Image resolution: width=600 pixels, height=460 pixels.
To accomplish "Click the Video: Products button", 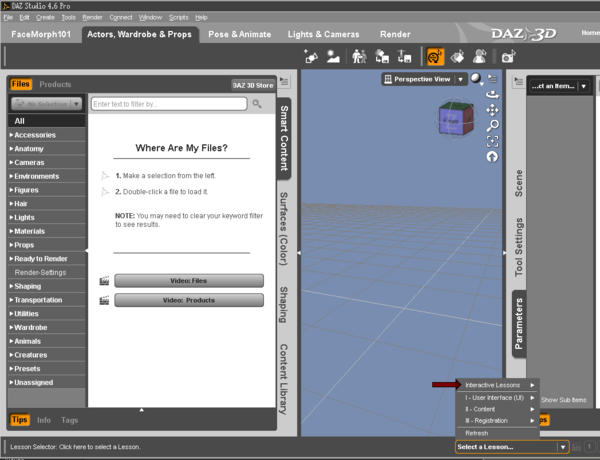I will pos(189,300).
